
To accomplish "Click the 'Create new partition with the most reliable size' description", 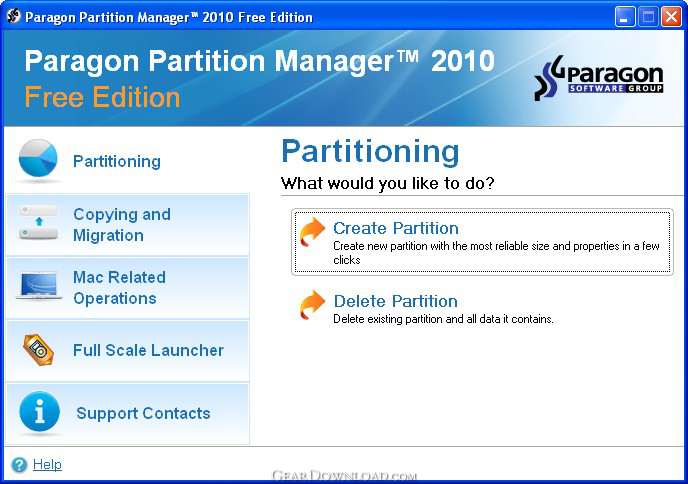I will (496, 253).
